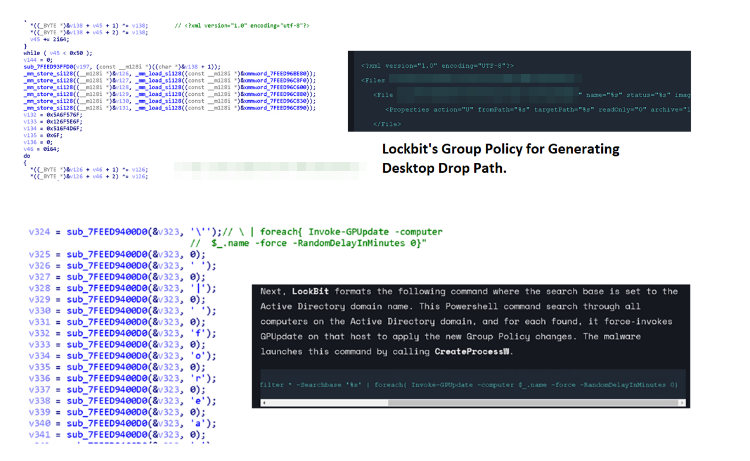The height and width of the screenshot is (461, 750).
Task: Click the 'v338' line with character 'e'
Action: click(122, 401)
